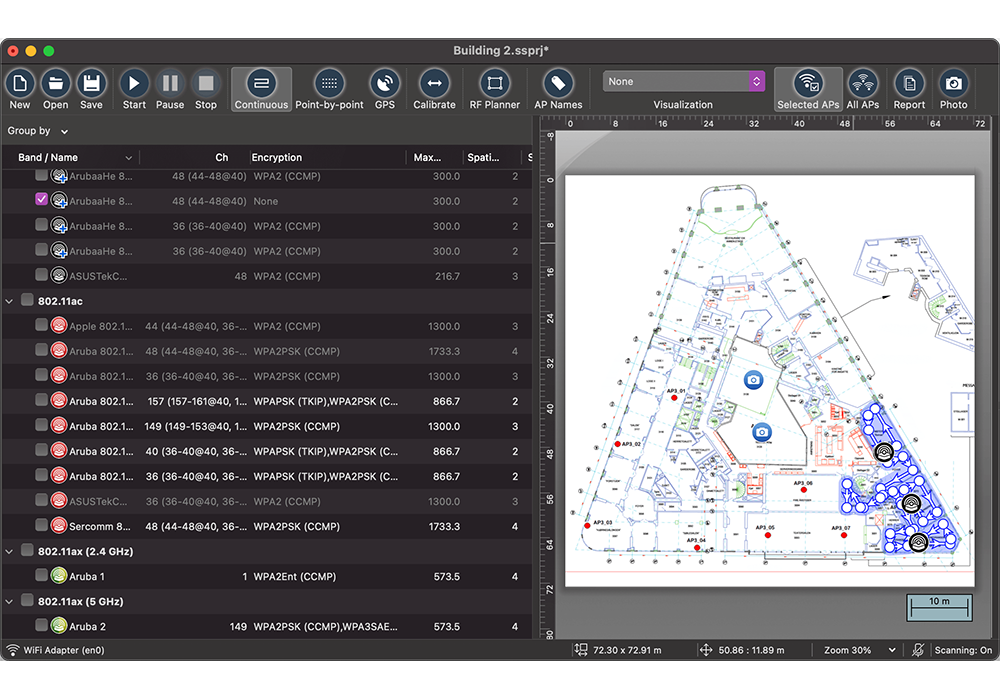Viewport: 1000px width, 700px height.
Task: Click the Apple 802.11ac AP icon
Action: coord(59,326)
